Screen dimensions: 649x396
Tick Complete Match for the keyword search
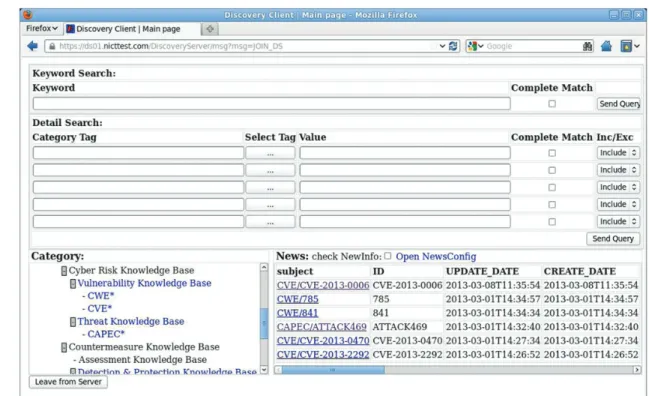(x=552, y=104)
